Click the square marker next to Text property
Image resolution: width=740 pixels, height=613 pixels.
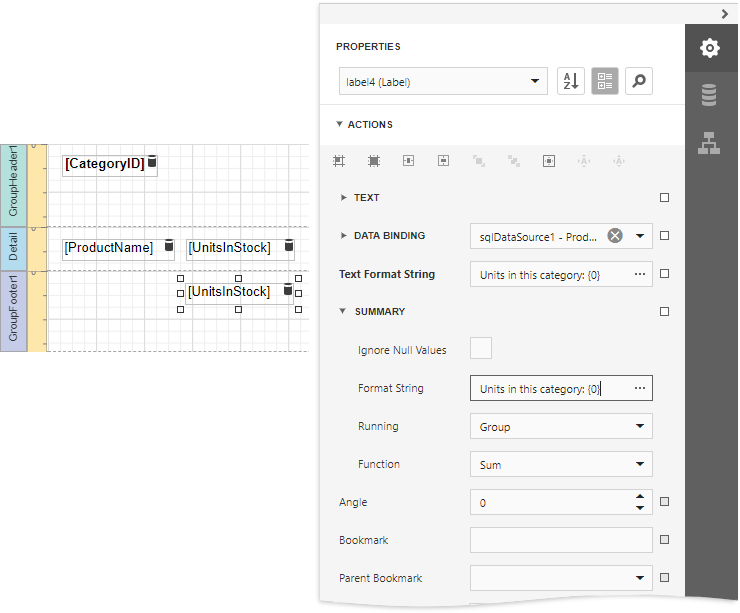pos(664,198)
